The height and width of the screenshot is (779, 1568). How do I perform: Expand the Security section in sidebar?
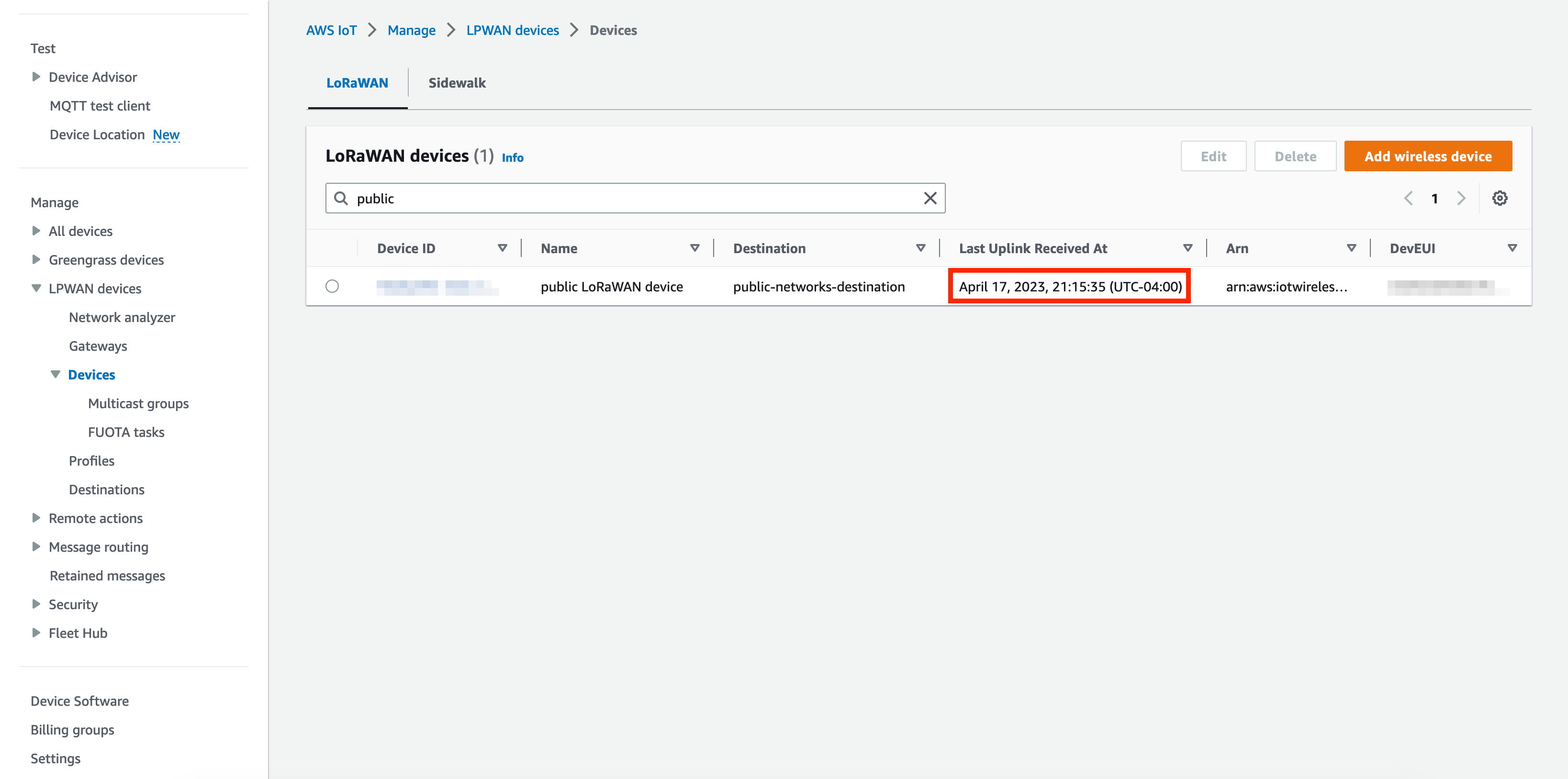tap(36, 604)
